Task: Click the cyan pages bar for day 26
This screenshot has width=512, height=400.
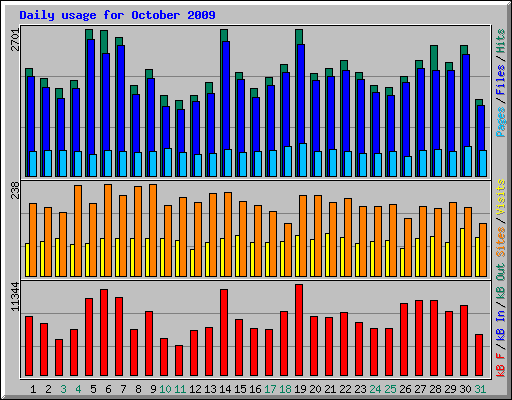Action: (408, 166)
